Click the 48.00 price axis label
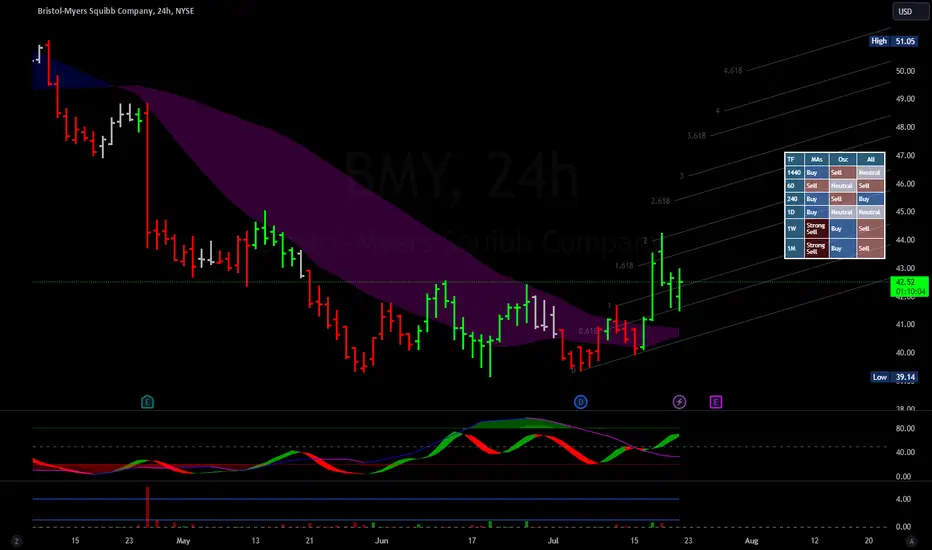Viewport: 932px width, 550px height. click(905, 127)
